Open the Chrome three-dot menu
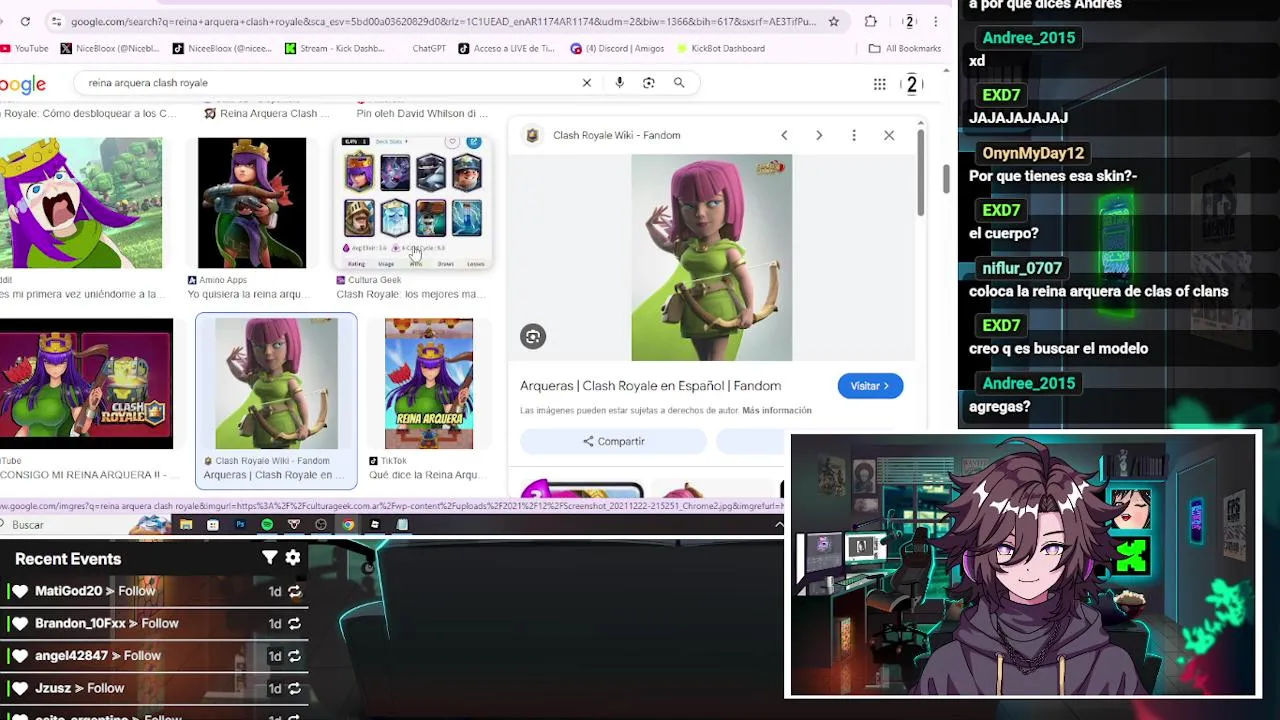 tap(936, 21)
